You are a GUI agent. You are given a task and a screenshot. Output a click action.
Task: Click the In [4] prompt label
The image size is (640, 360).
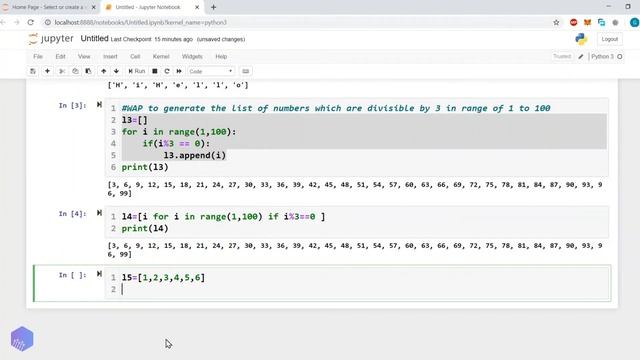coord(73,214)
